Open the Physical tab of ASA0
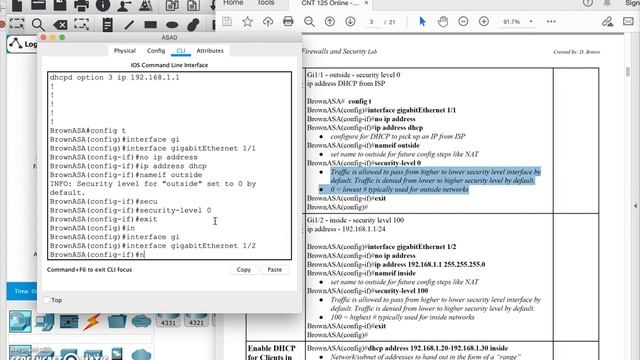The image size is (640, 360). click(124, 51)
